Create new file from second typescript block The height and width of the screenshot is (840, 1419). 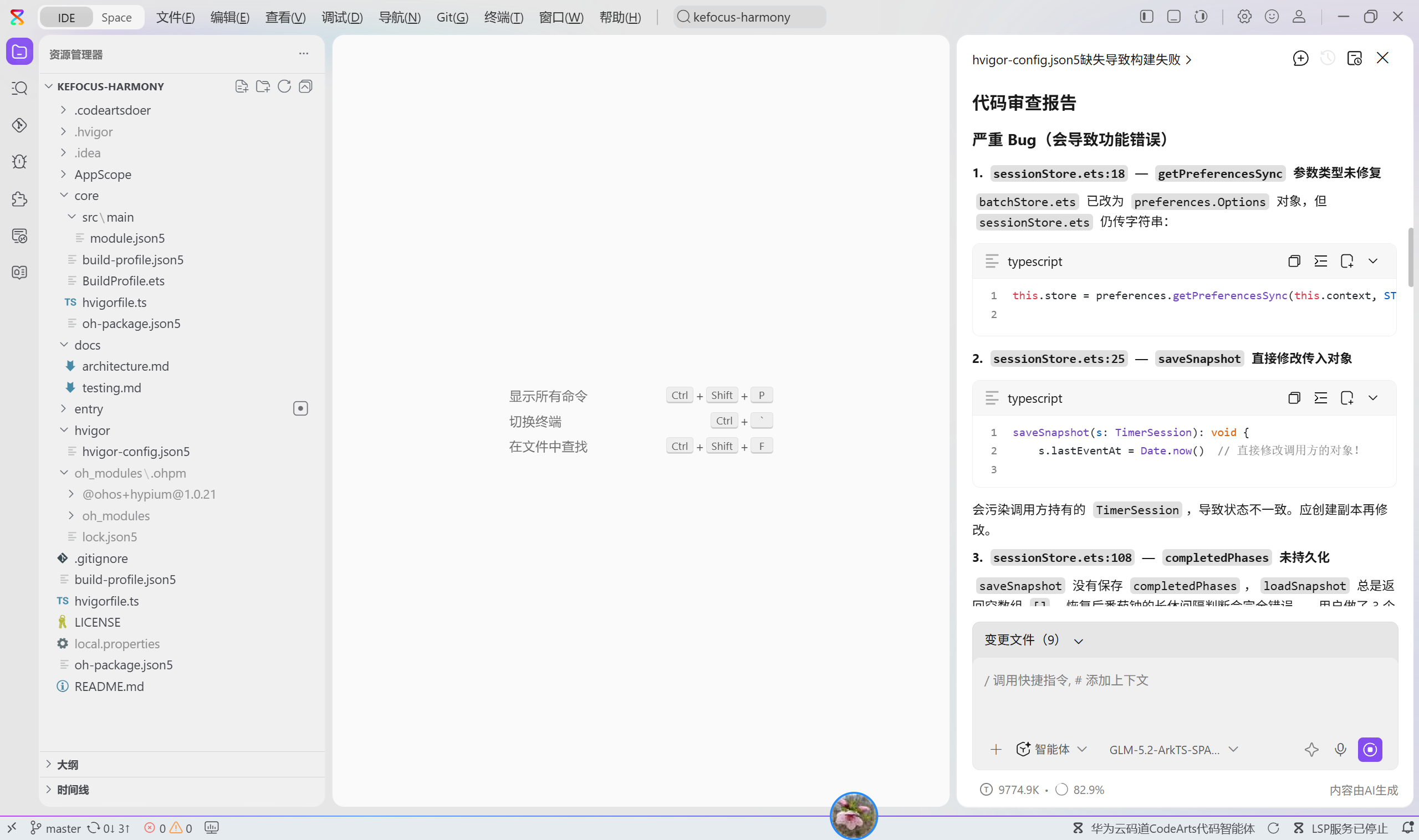coord(1347,398)
